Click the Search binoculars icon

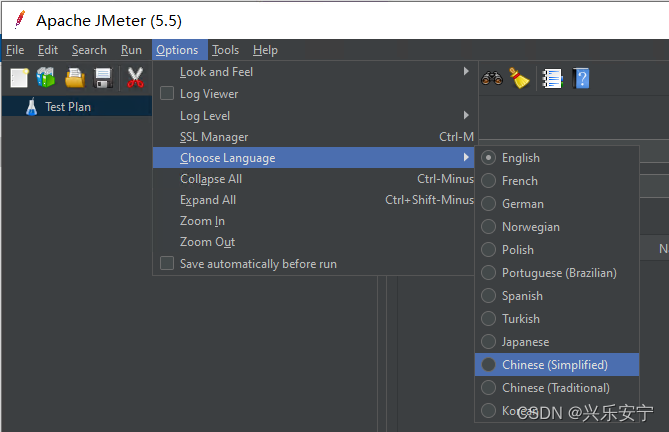click(492, 78)
